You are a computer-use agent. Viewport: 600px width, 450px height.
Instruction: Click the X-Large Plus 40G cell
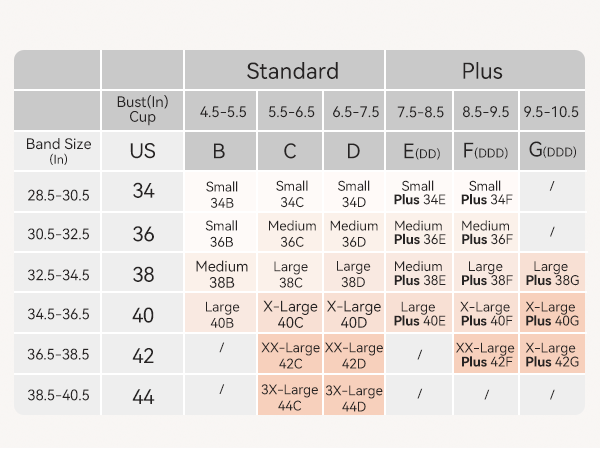(550, 314)
